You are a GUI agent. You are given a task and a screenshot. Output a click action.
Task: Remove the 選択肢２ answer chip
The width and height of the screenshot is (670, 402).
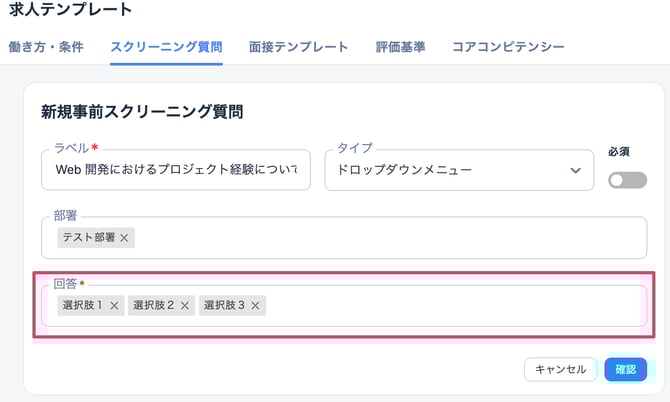[x=185, y=306]
